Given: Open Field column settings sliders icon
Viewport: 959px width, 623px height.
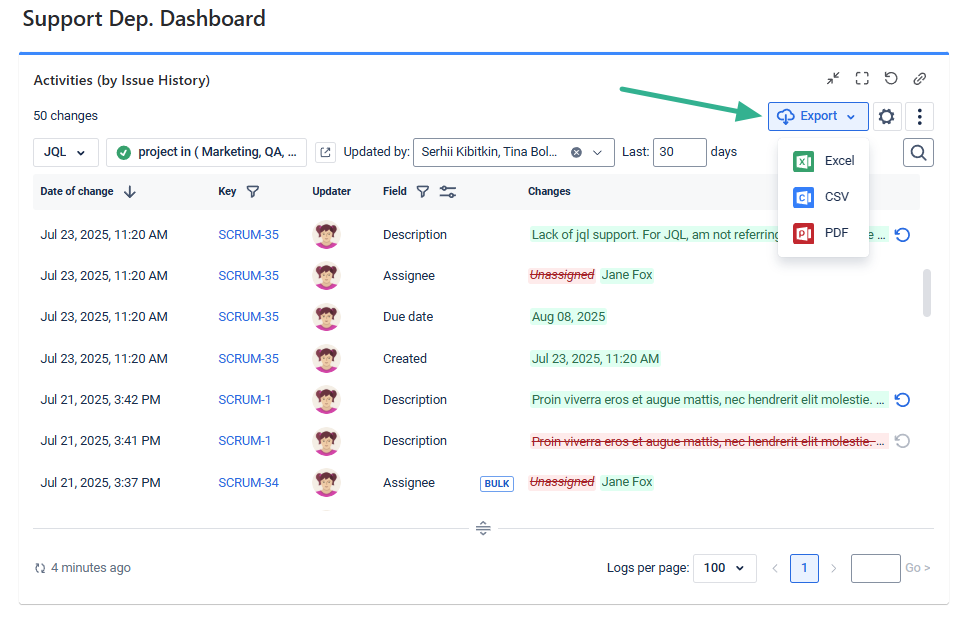Looking at the screenshot, I should (x=447, y=191).
